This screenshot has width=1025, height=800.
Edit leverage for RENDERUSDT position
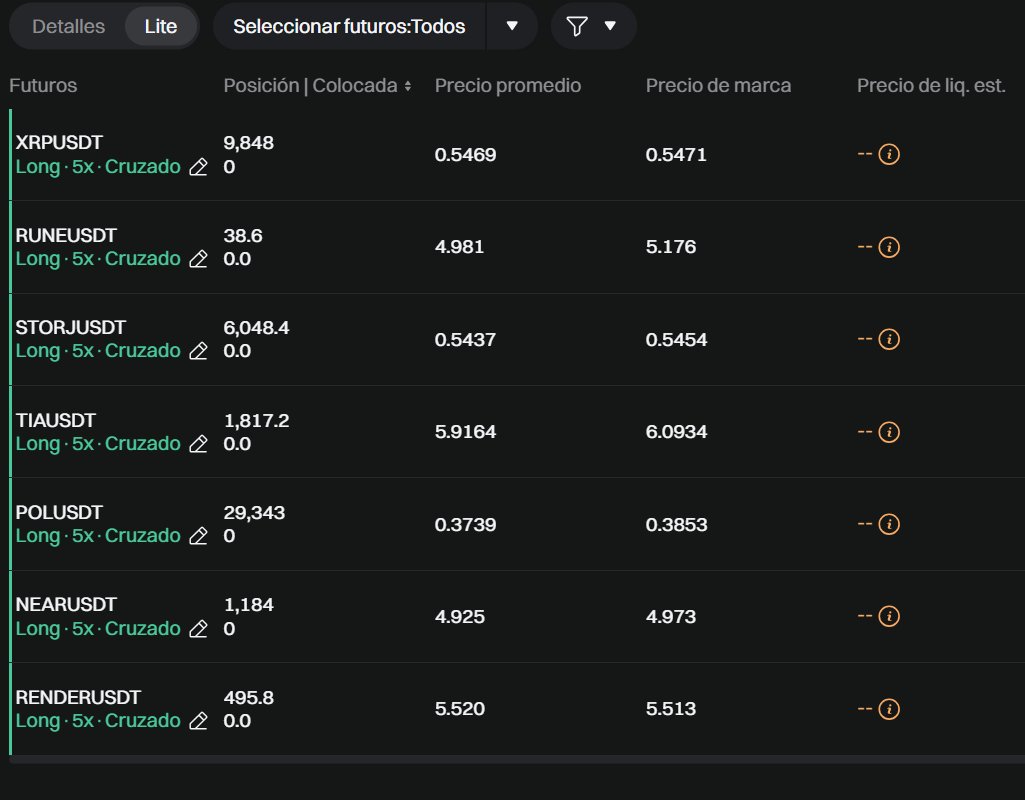click(198, 722)
